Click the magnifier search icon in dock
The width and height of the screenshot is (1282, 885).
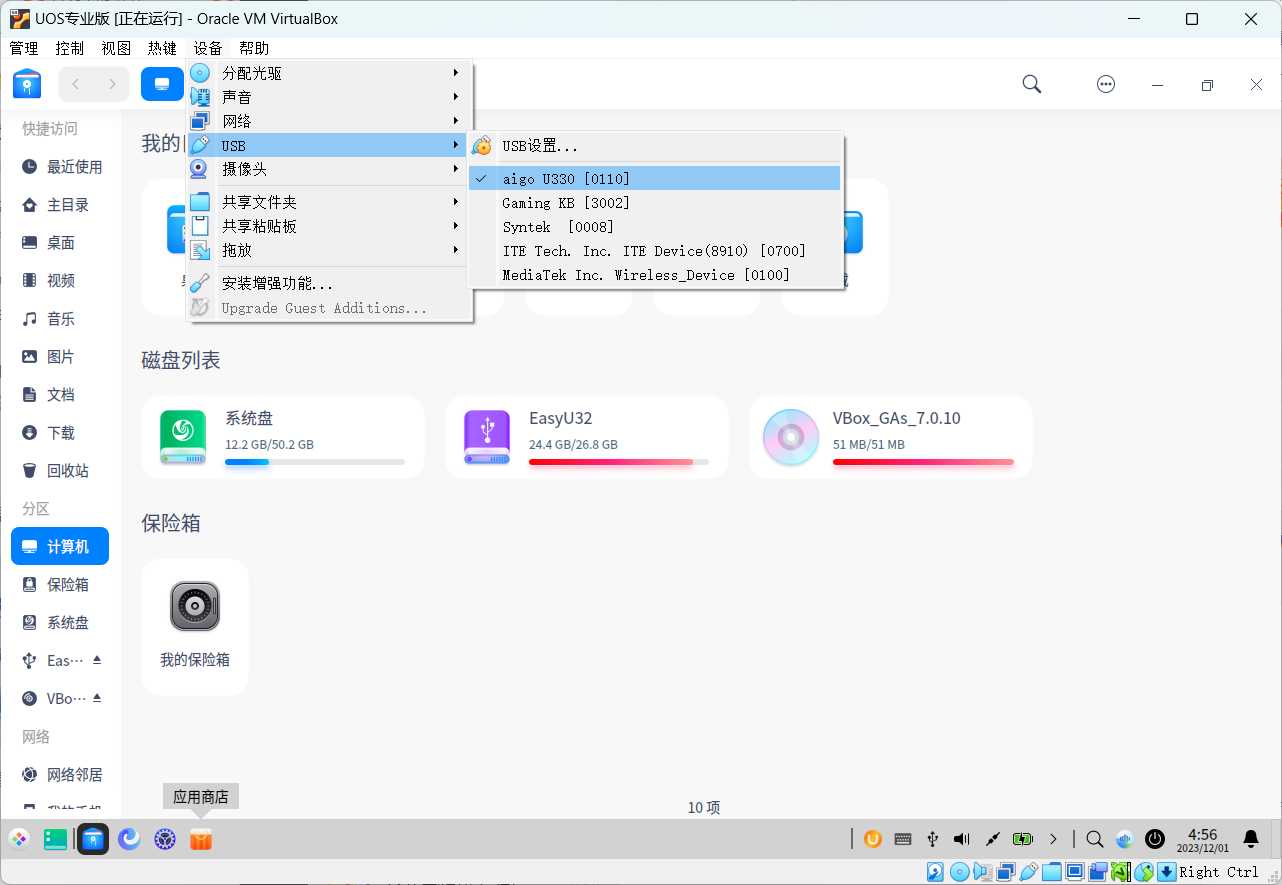[x=1095, y=839]
